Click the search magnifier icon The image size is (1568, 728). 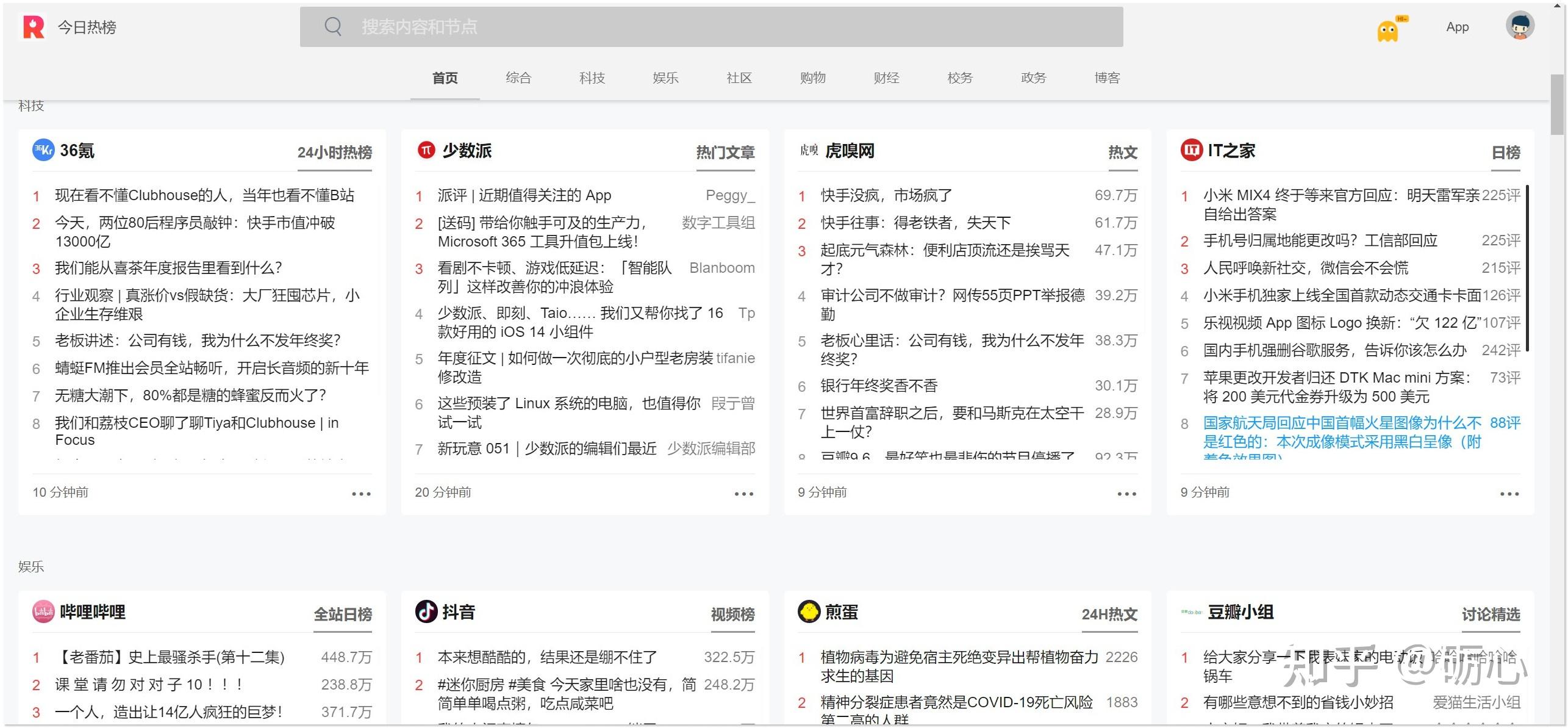pos(333,26)
